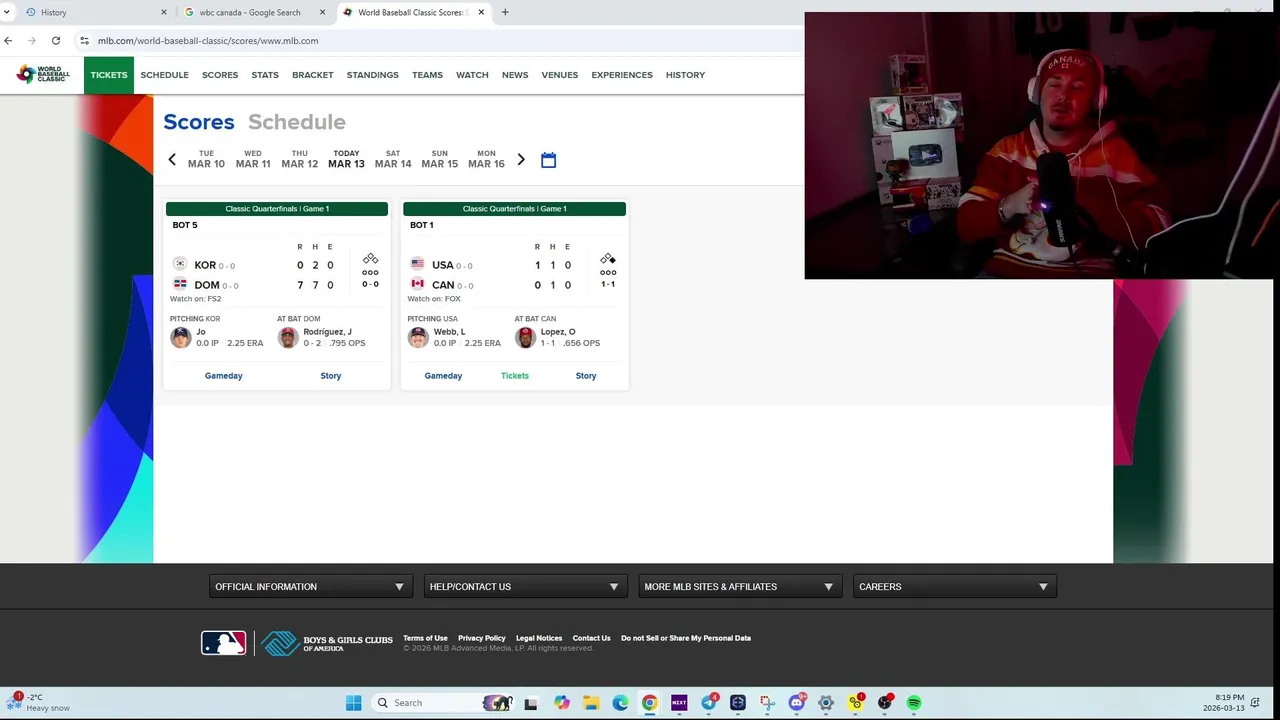Close the History tab

(164, 12)
